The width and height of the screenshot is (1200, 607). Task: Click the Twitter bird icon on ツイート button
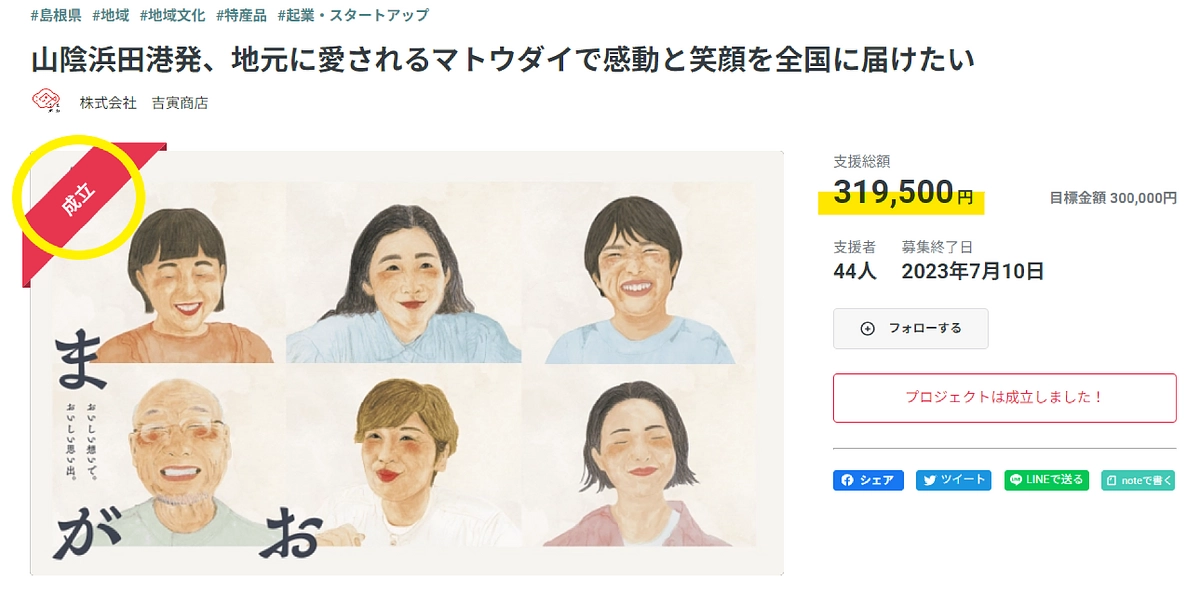[x=929, y=480]
